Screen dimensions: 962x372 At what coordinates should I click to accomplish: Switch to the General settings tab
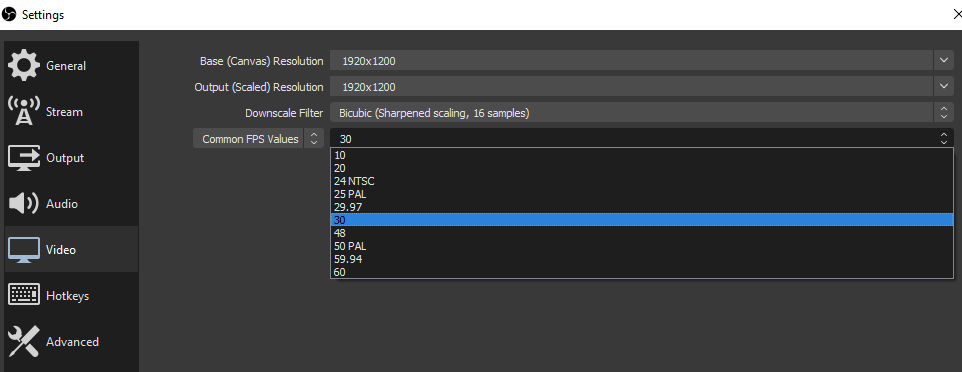71,66
